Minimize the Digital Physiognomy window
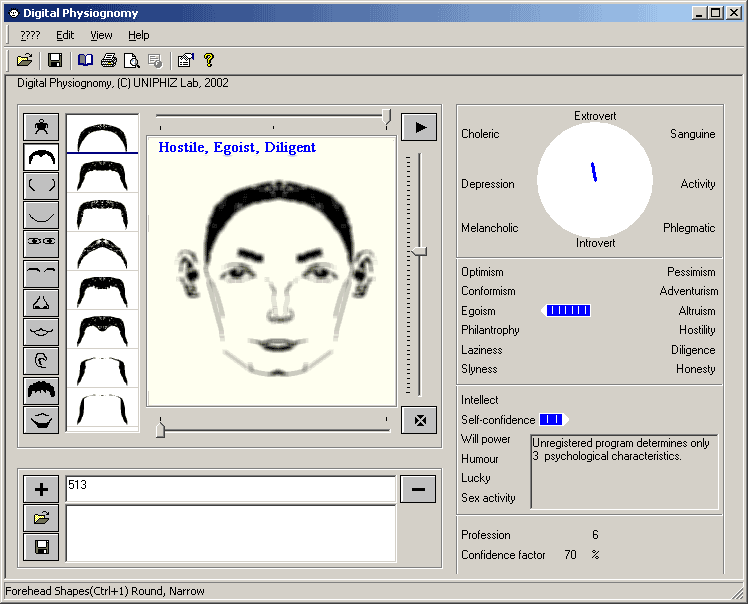 (699, 13)
